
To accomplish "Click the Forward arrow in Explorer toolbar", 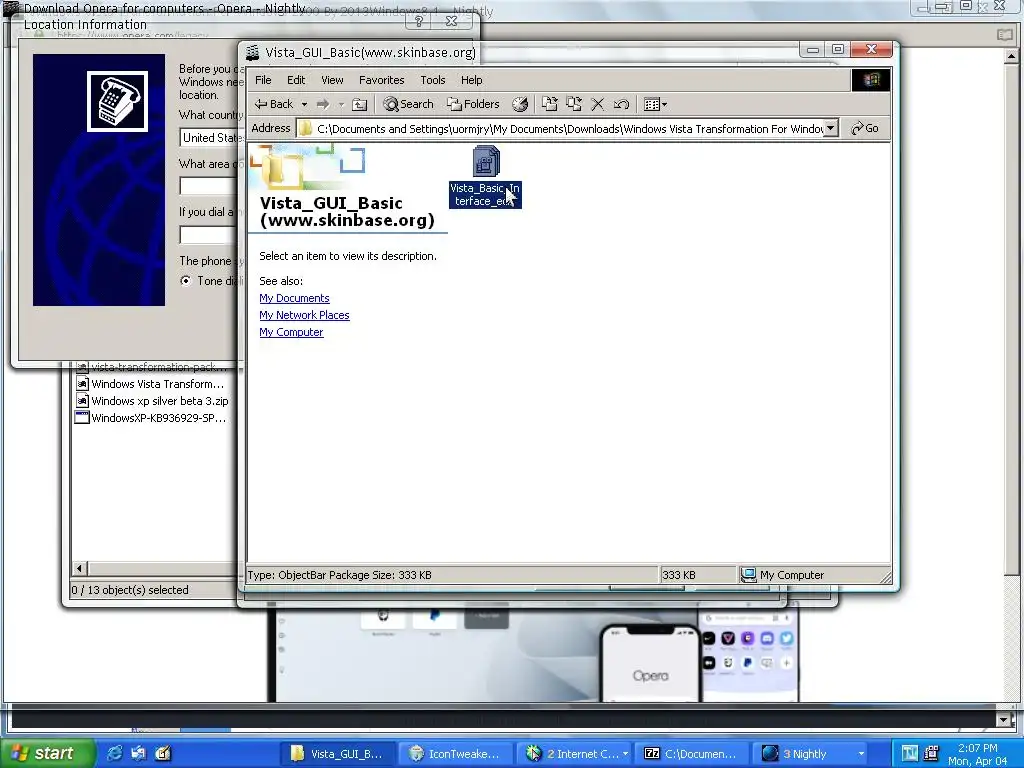I will 323,104.
